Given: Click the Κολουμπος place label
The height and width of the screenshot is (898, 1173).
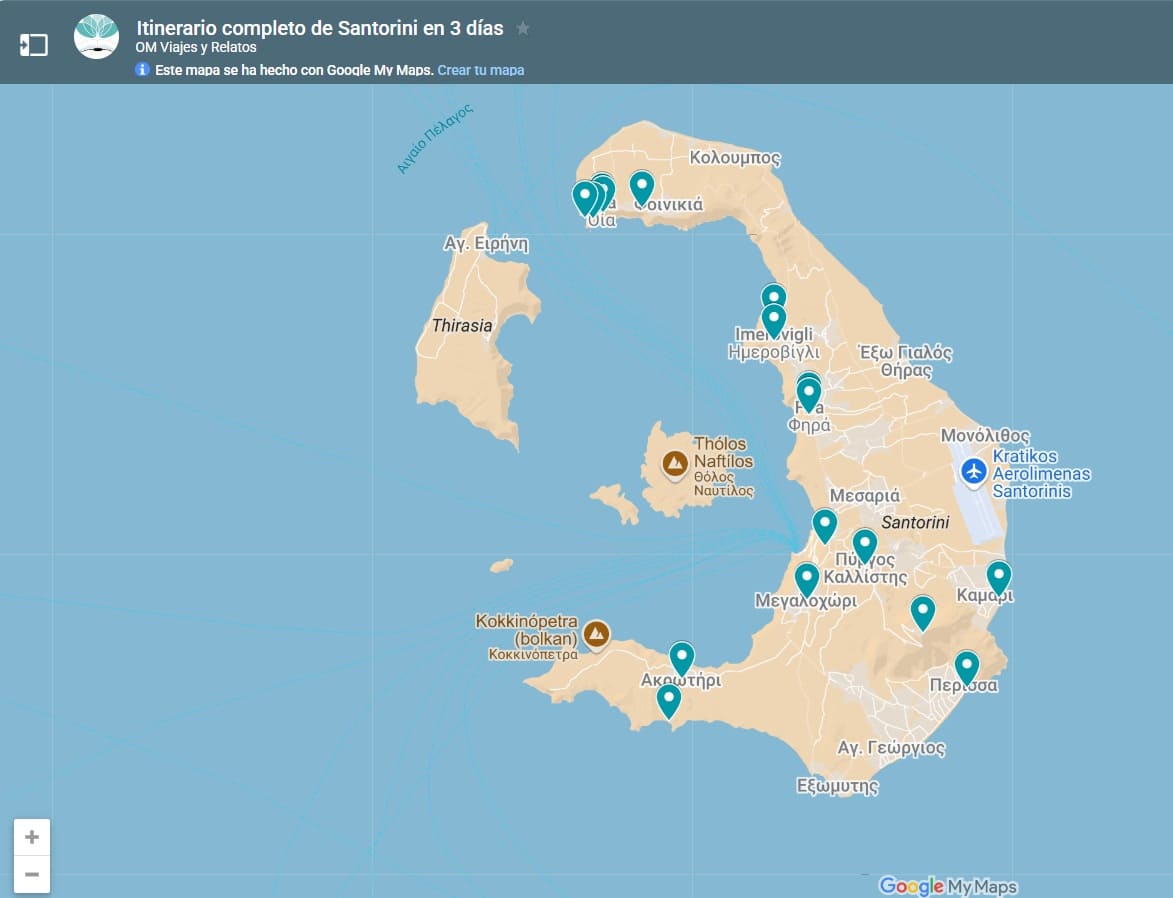Looking at the screenshot, I should (735, 158).
